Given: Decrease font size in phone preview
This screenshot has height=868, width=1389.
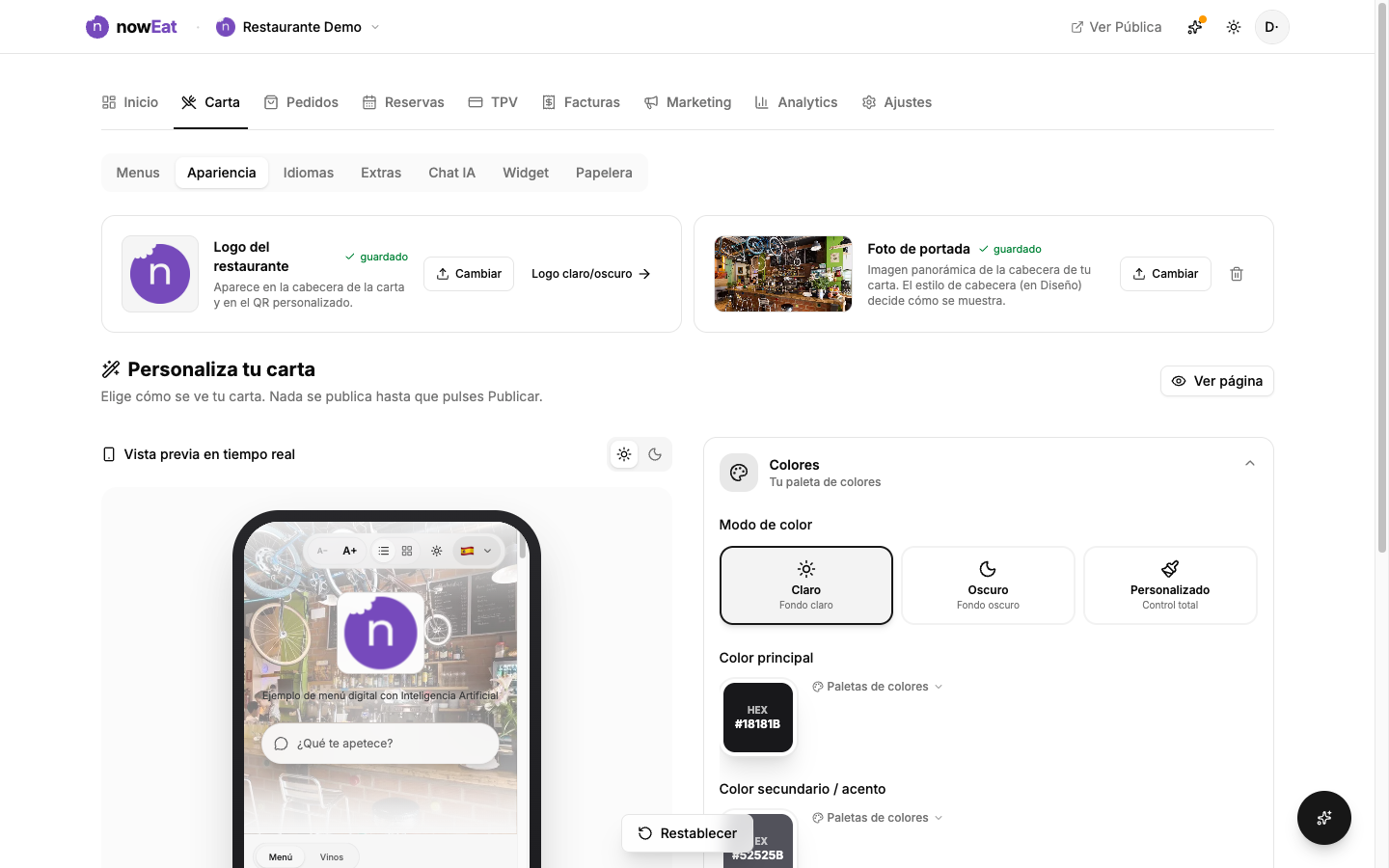Looking at the screenshot, I should (322, 551).
